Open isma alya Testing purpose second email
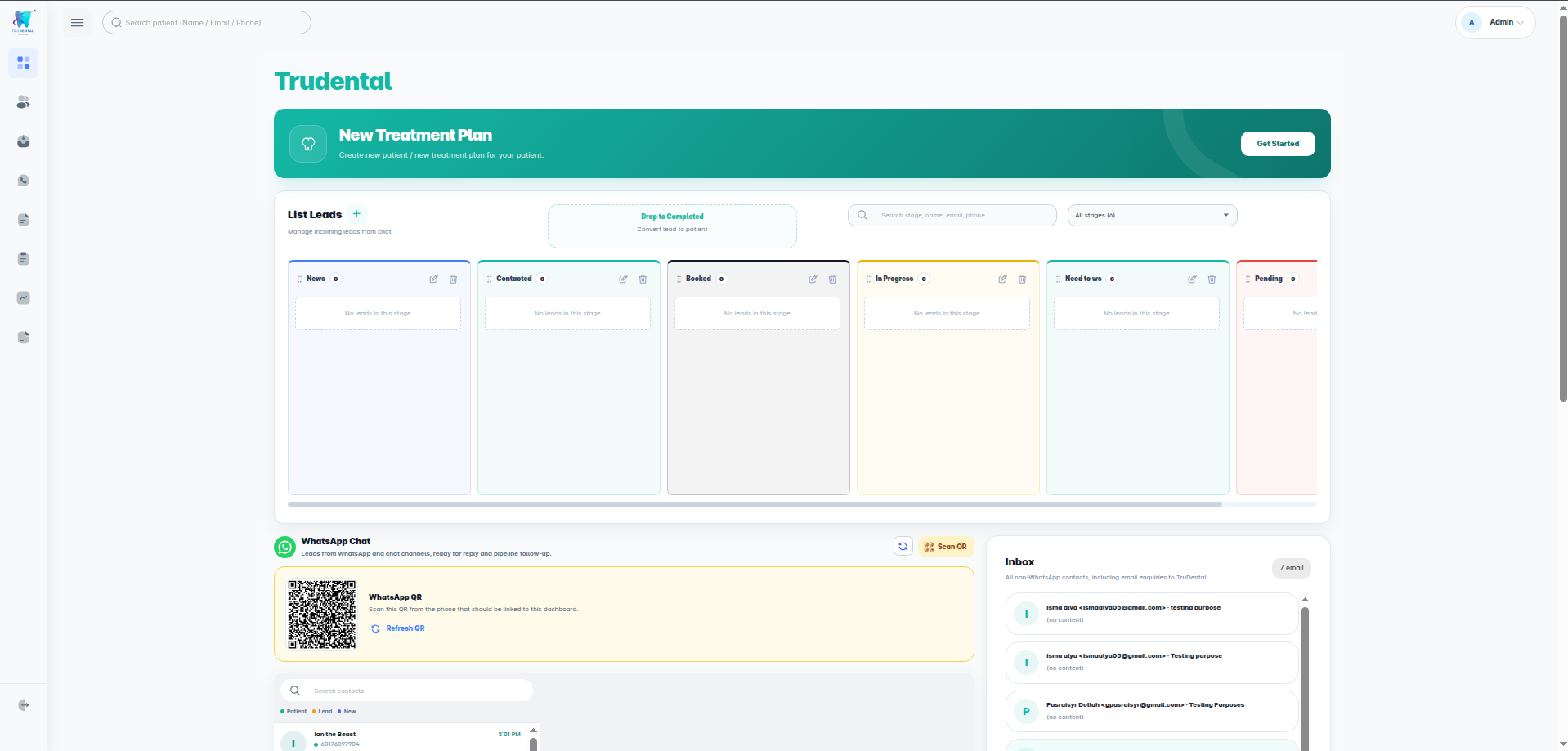Image resolution: width=1568 pixels, height=751 pixels. pyautogui.click(x=1152, y=662)
